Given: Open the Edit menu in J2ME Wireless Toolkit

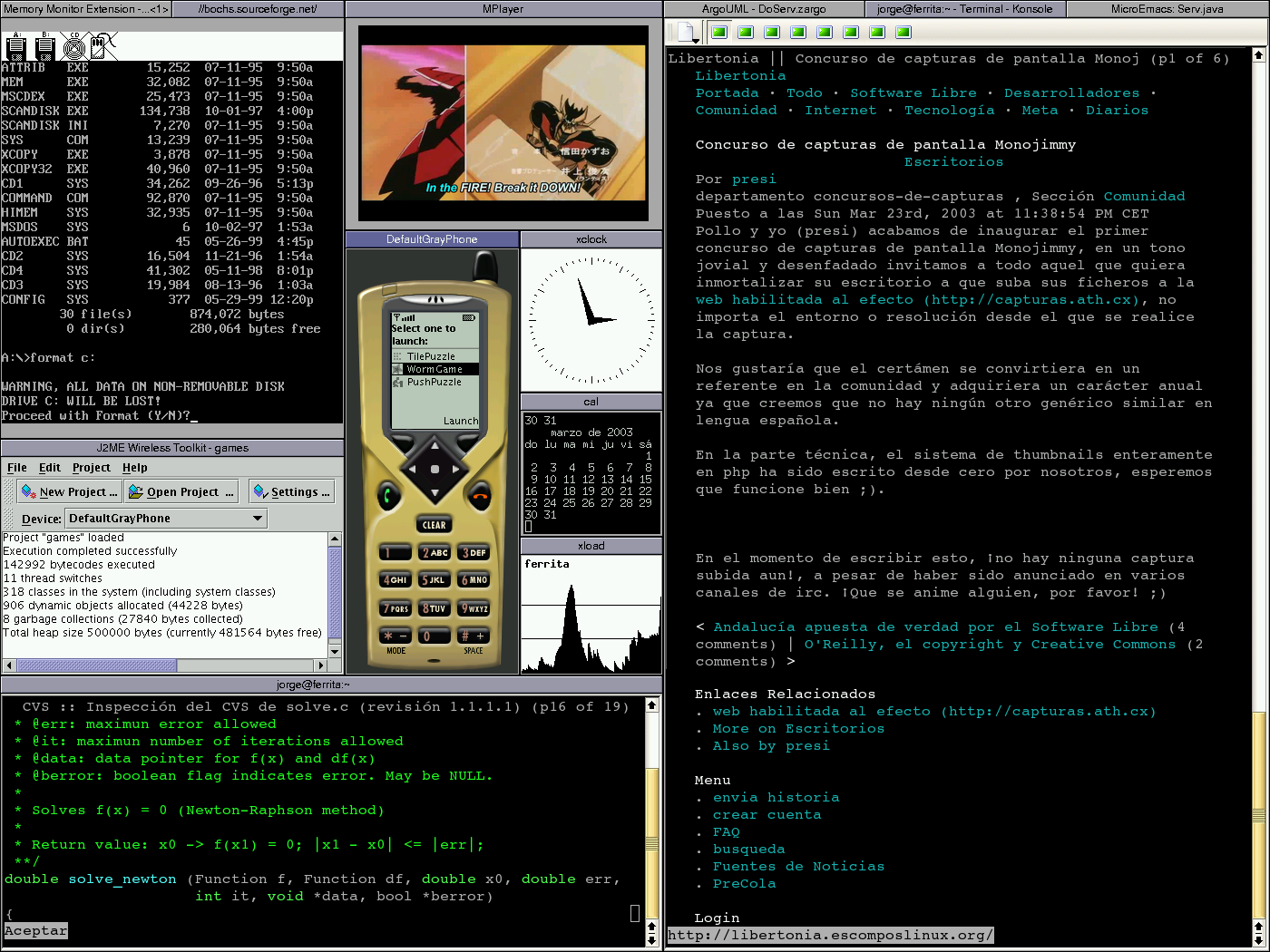Looking at the screenshot, I should tap(50, 468).
